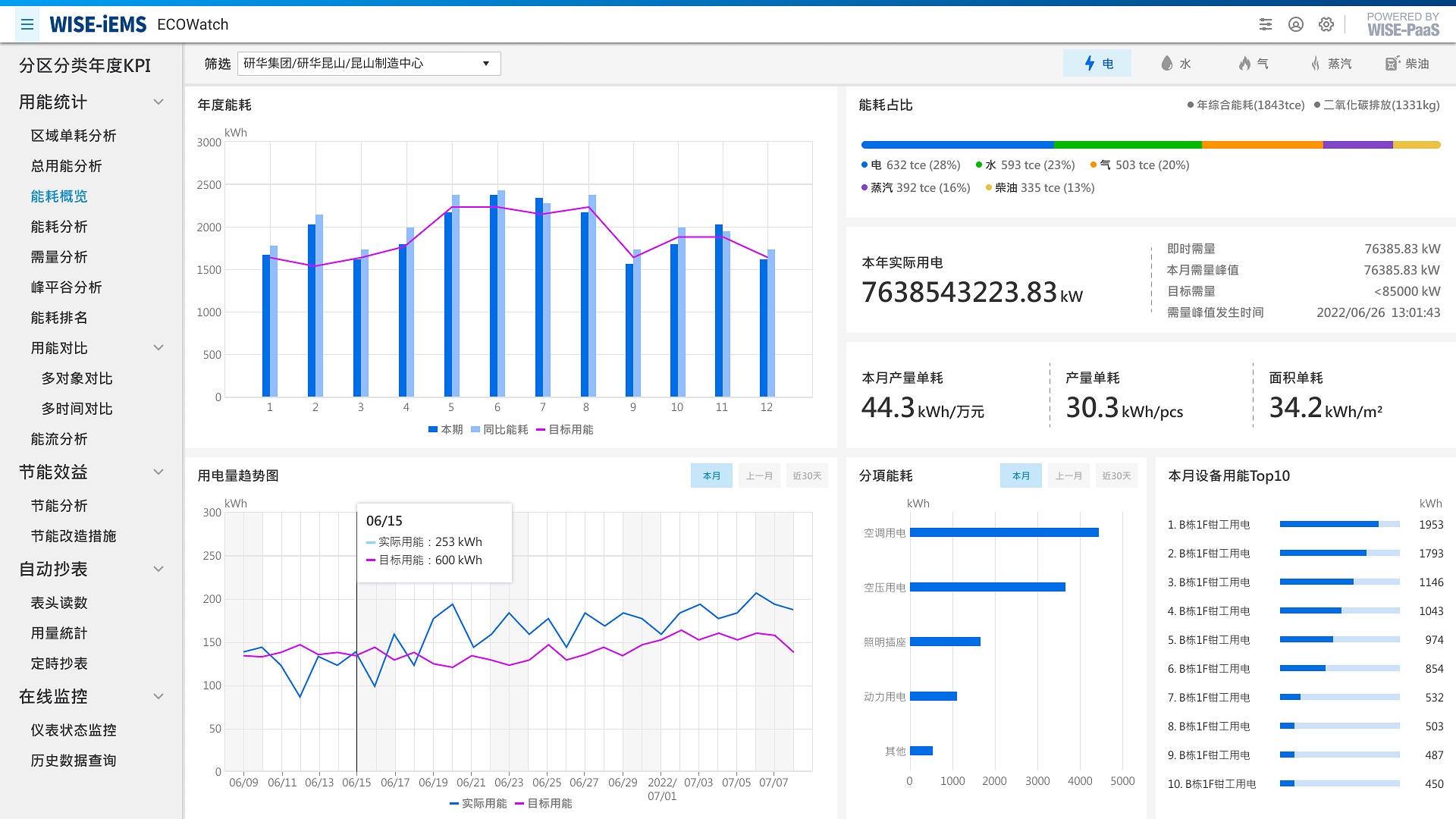Click the 空调用电 bar in 分項能耗

[x=1004, y=532]
